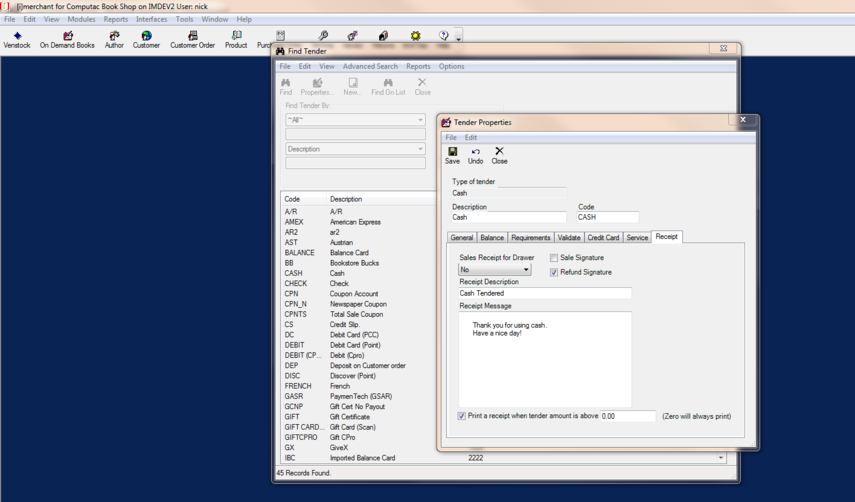The height and width of the screenshot is (502, 855).
Task: Open Advanced Search menu in Find Tender
Action: click(370, 66)
